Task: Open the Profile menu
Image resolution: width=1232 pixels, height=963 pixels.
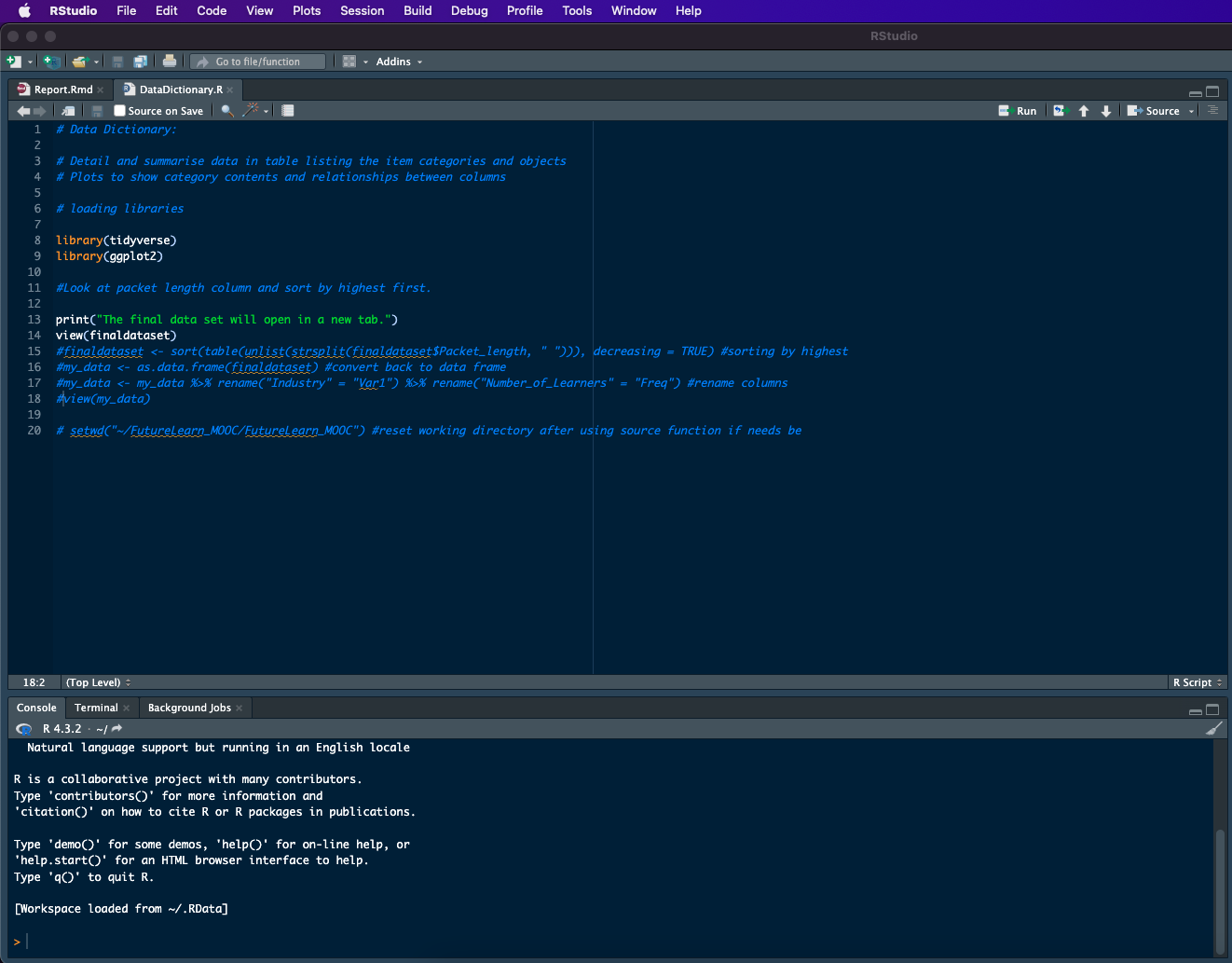Action: tap(525, 10)
